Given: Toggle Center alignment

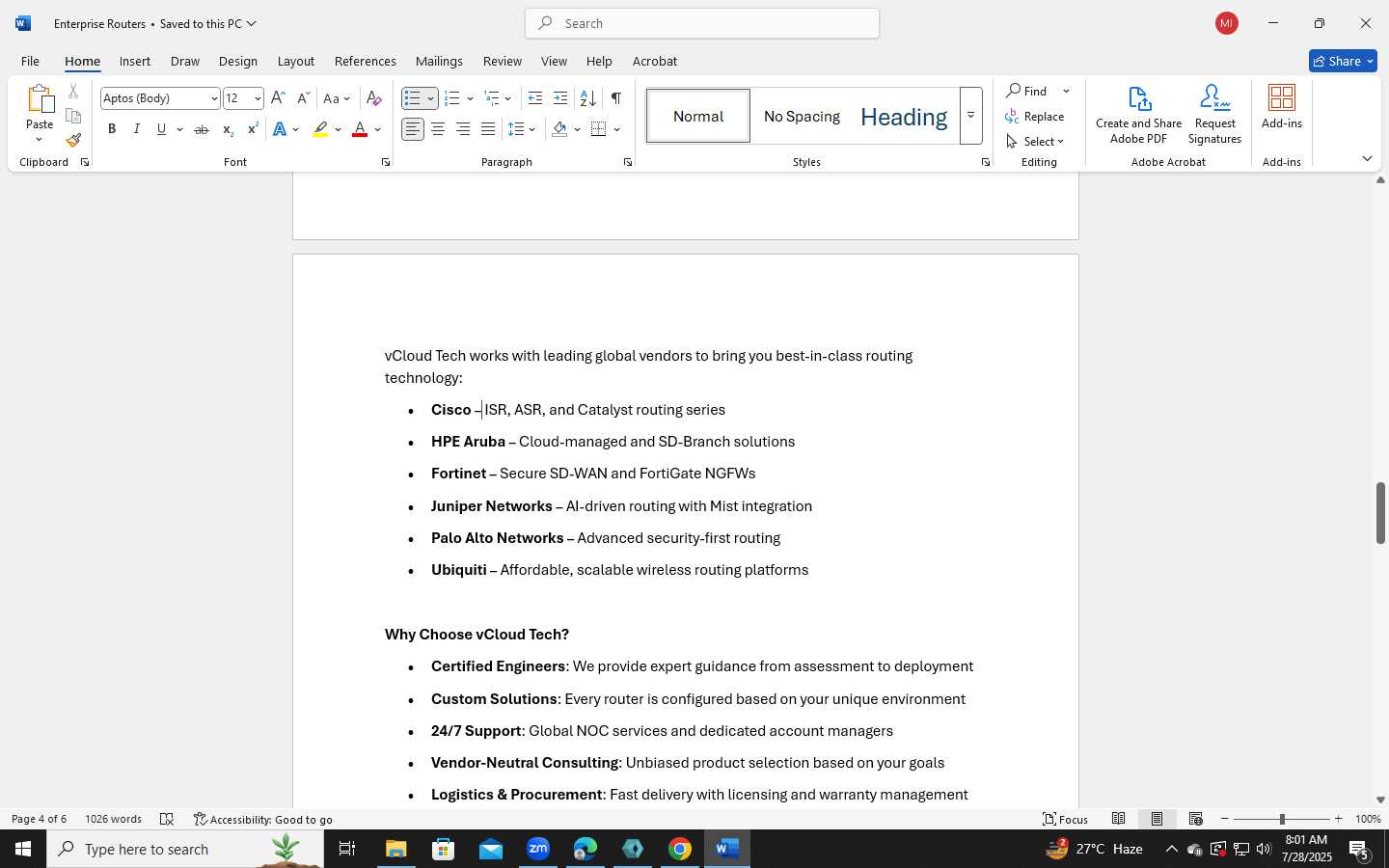Looking at the screenshot, I should click(438, 129).
